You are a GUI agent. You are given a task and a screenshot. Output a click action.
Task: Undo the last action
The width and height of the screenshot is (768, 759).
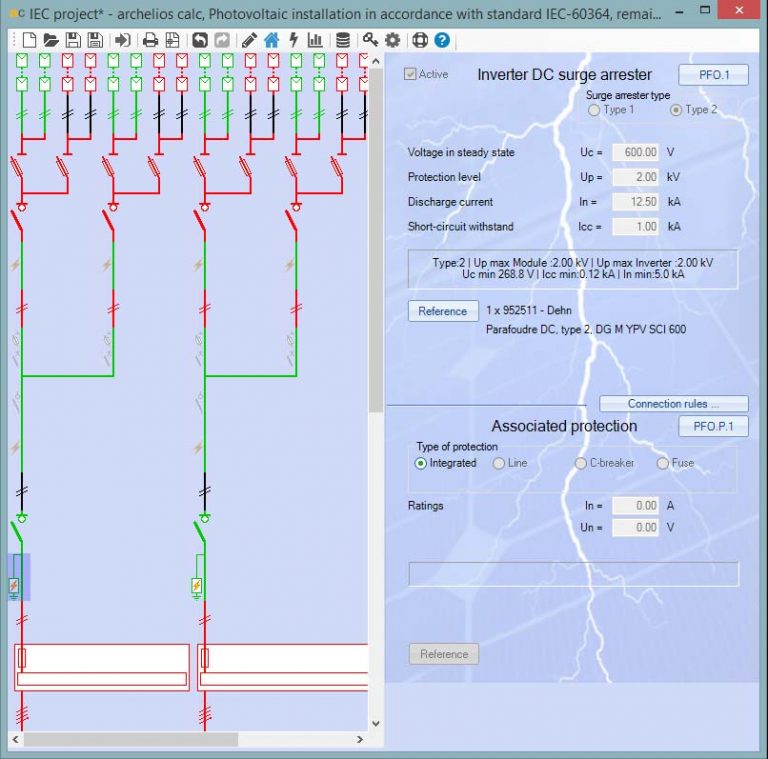pyautogui.click(x=199, y=40)
